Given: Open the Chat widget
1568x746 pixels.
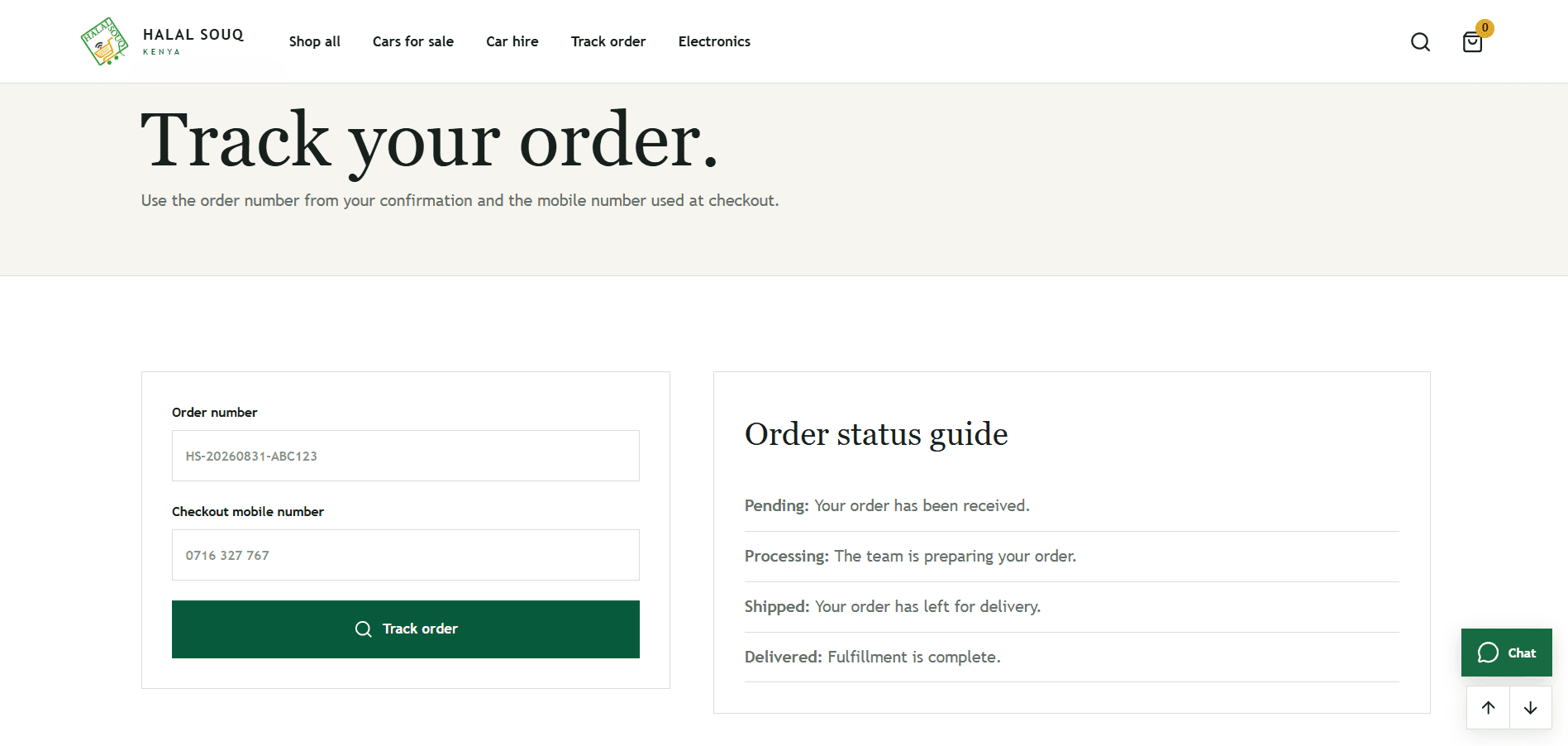Looking at the screenshot, I should [x=1506, y=653].
